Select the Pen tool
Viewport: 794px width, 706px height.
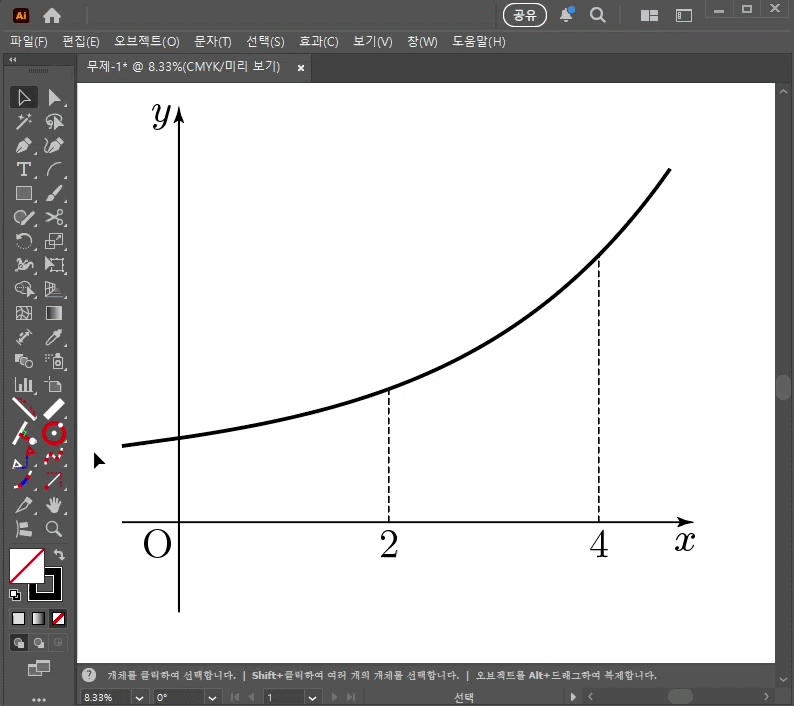coord(23,146)
